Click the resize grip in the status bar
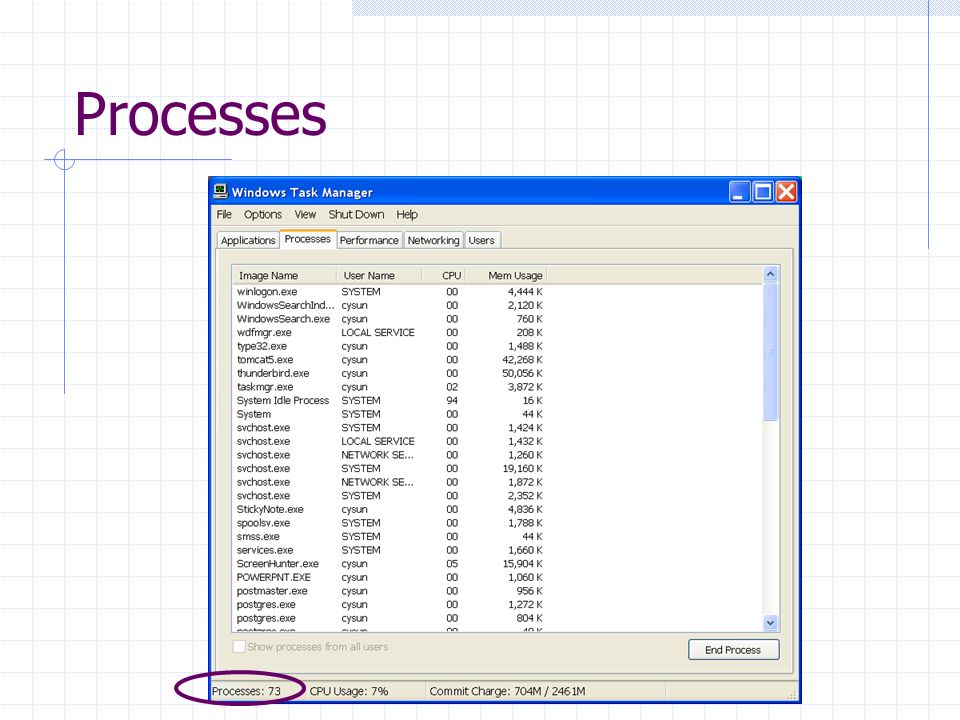The height and width of the screenshot is (720, 960). point(792,694)
